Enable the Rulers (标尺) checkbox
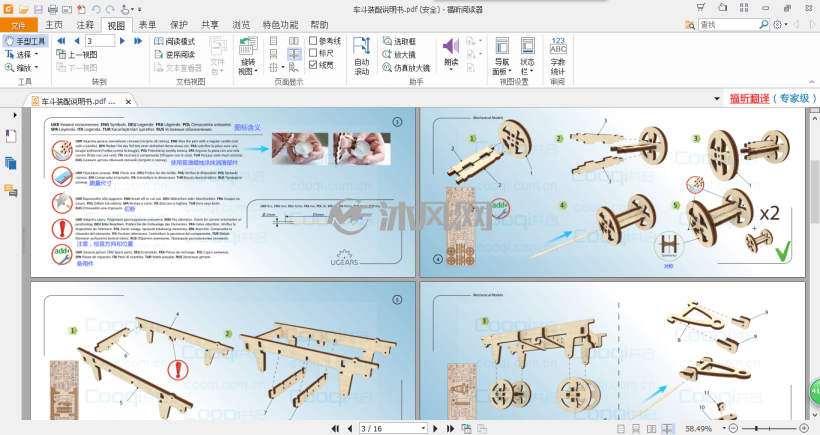Viewport: 820px width, 435px height. (313, 52)
